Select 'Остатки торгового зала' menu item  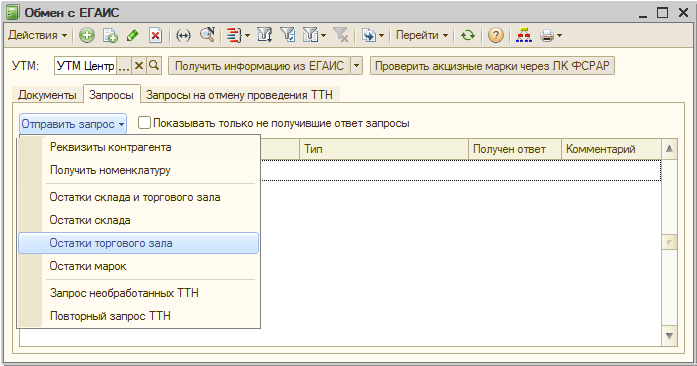138,243
